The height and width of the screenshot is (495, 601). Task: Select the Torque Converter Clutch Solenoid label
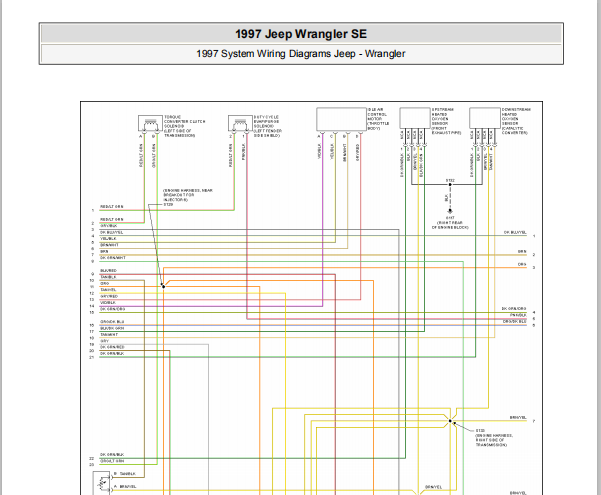[x=184, y=126]
